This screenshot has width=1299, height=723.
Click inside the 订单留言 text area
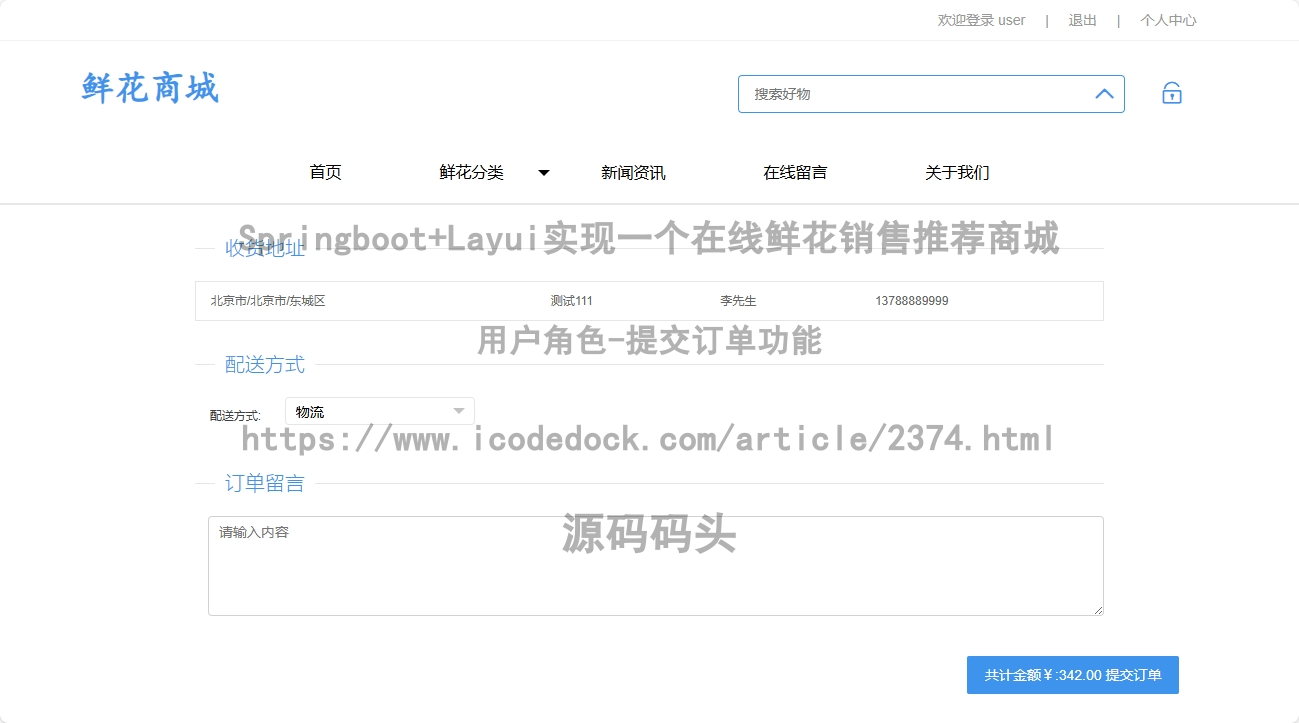pyautogui.click(x=656, y=566)
